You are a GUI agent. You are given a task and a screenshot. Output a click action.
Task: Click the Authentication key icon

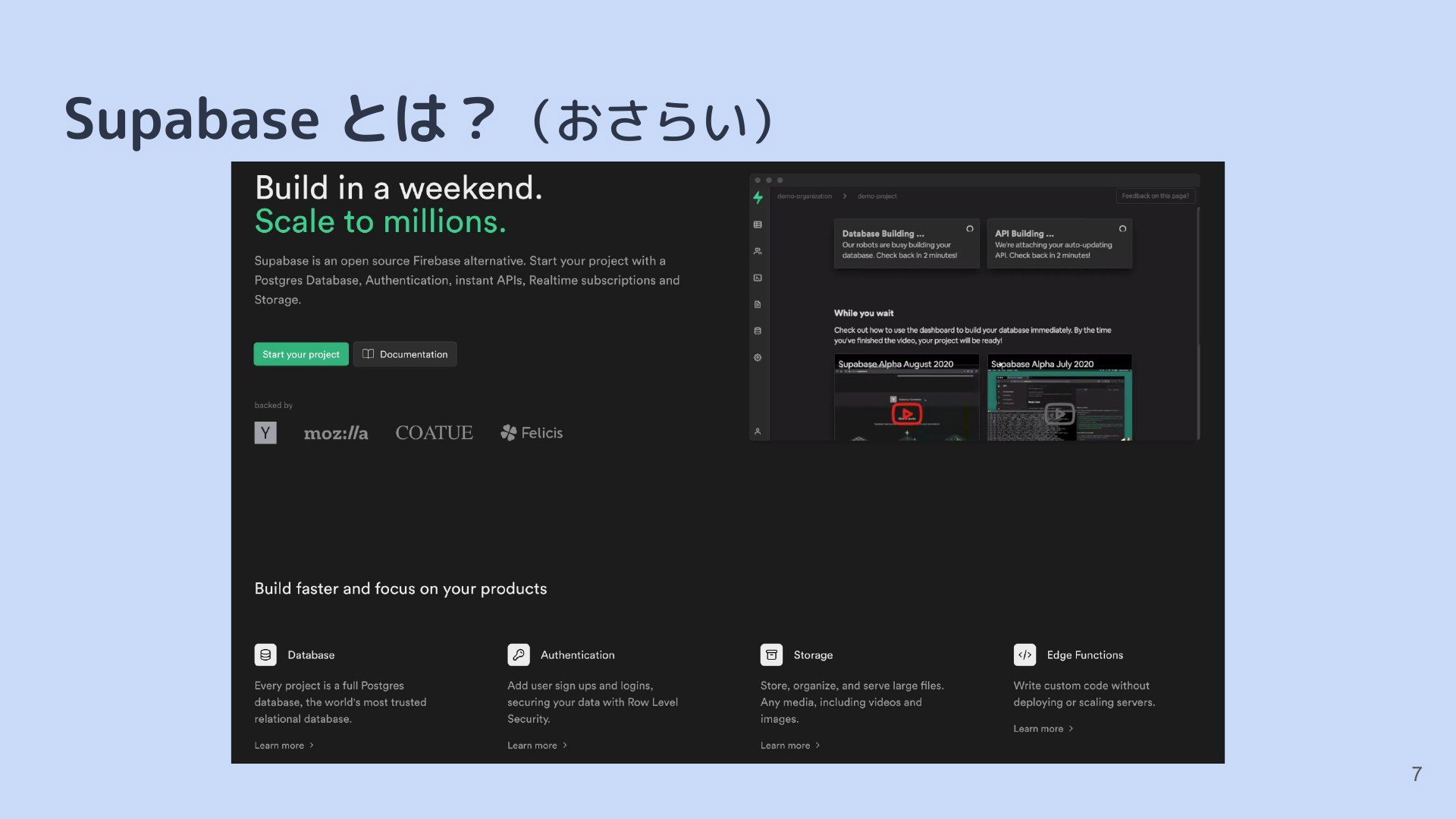click(x=519, y=654)
